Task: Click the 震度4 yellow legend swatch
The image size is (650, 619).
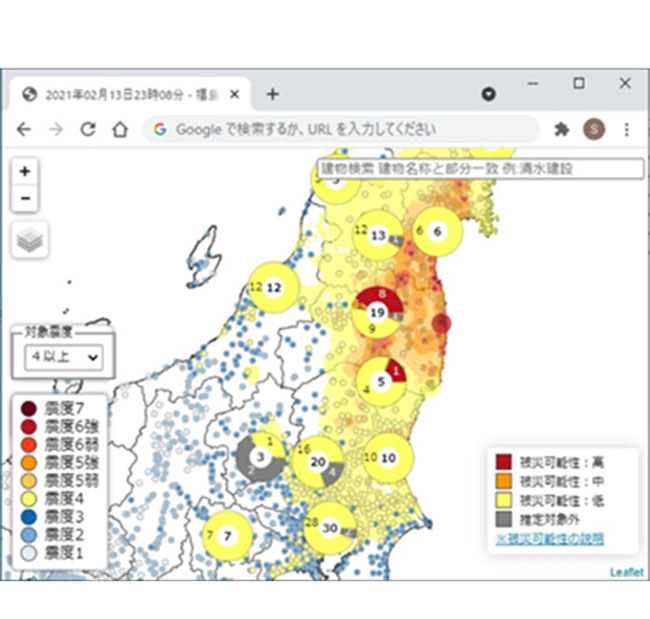Action: pyautogui.click(x=29, y=499)
